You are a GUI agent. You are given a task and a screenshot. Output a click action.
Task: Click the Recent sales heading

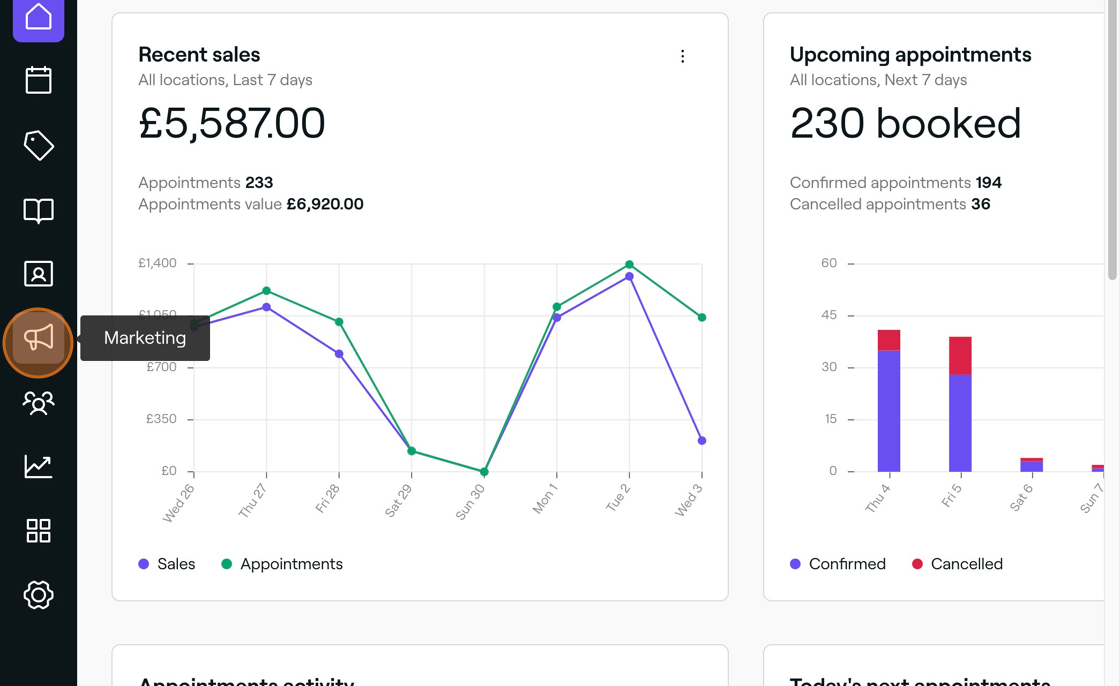(x=199, y=55)
